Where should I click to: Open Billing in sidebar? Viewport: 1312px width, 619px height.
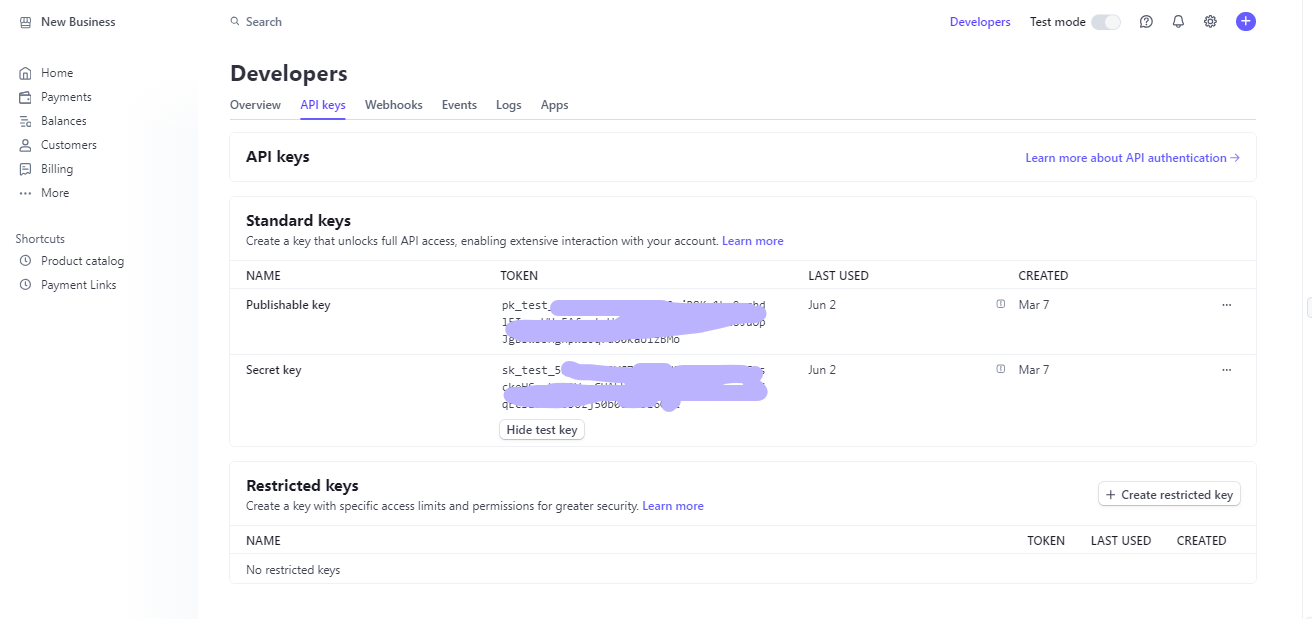tap(57, 169)
